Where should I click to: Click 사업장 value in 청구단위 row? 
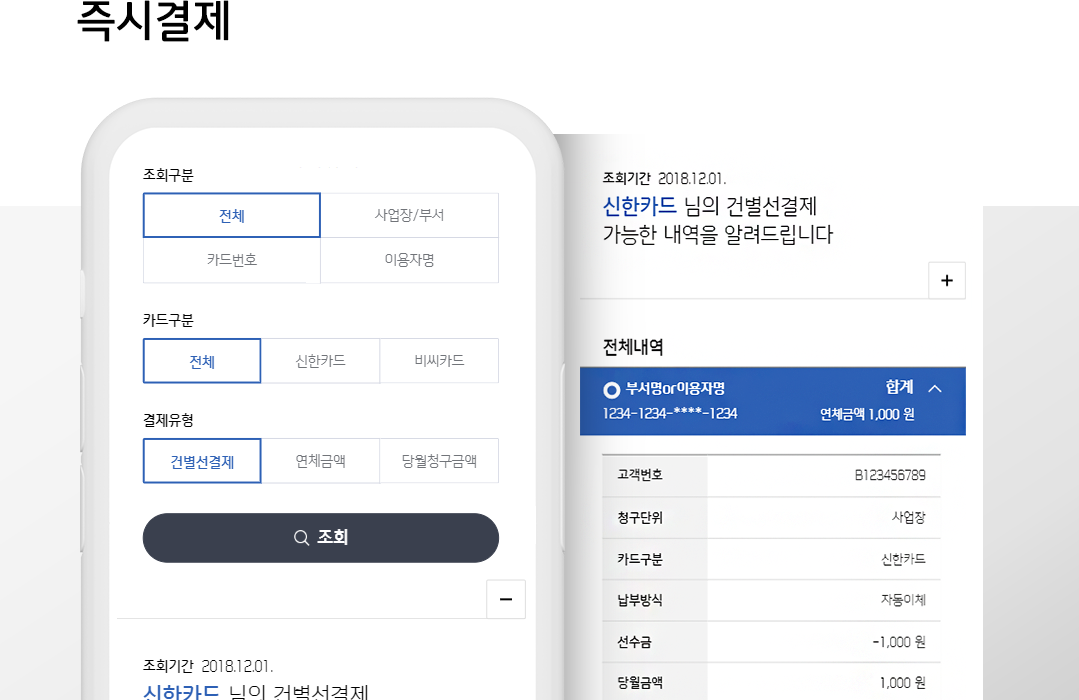pos(908,517)
